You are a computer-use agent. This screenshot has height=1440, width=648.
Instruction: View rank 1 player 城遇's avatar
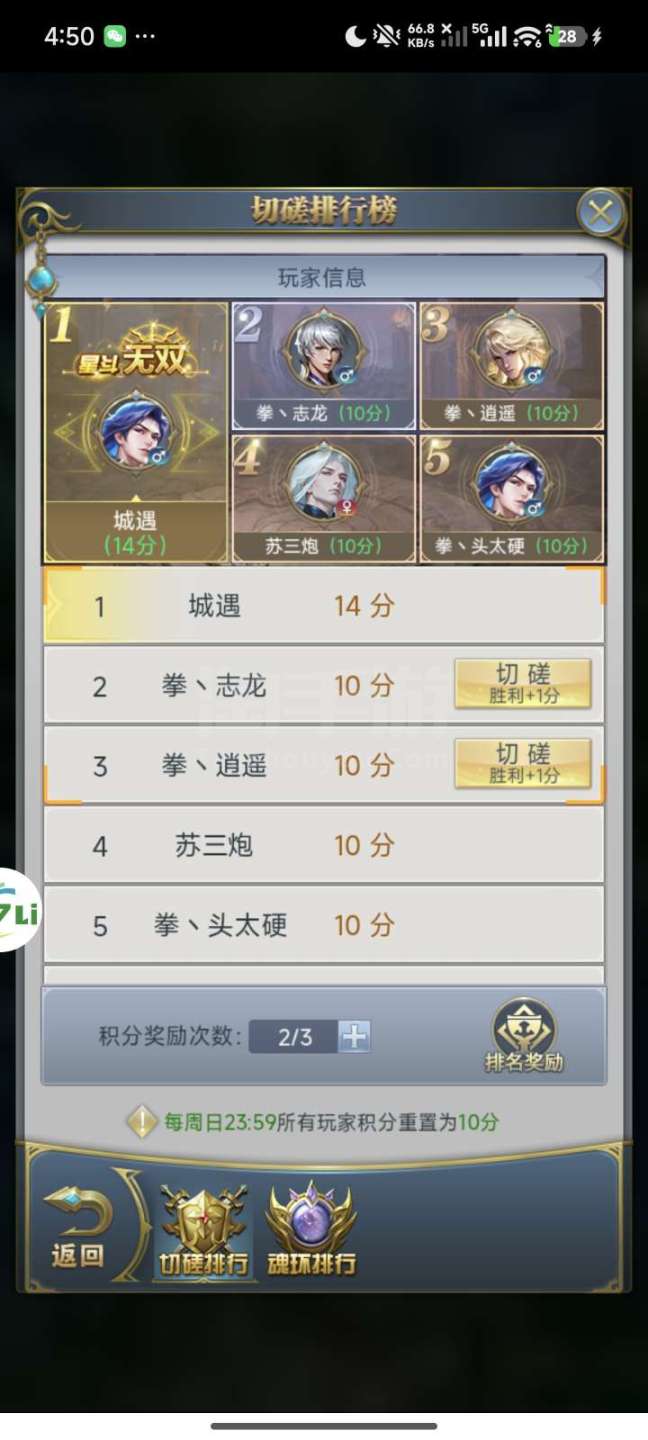pyautogui.click(x=135, y=432)
